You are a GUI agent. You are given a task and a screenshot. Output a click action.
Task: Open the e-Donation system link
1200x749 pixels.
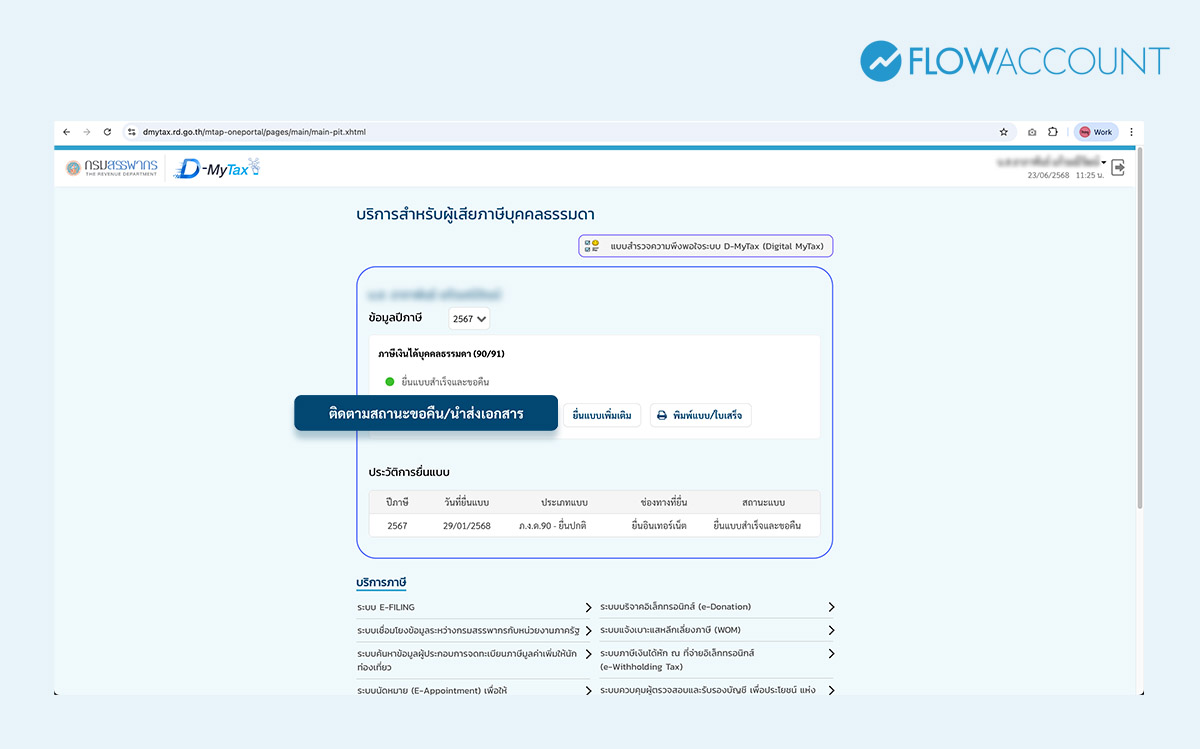click(x=675, y=607)
